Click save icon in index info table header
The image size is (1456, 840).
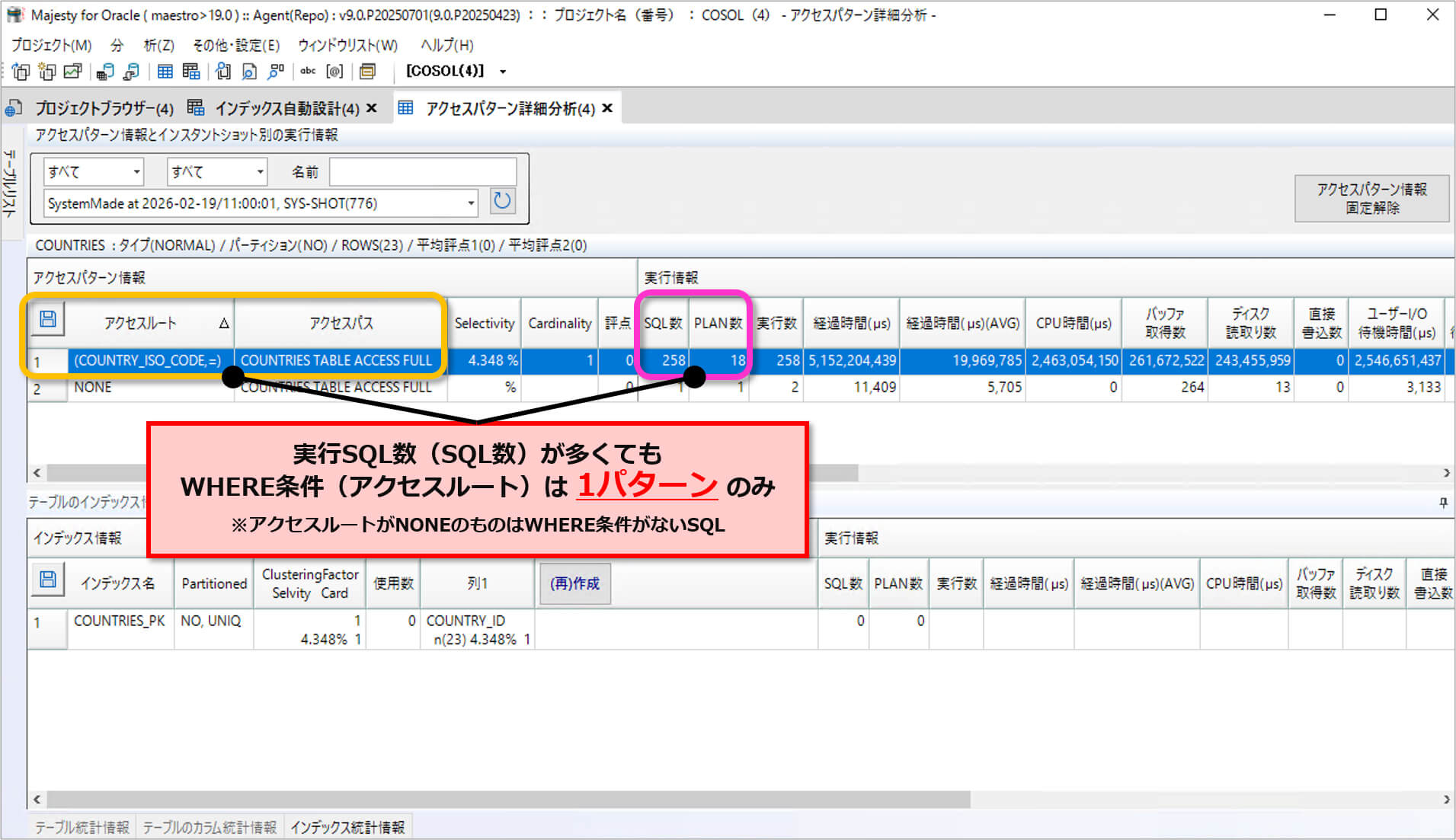[x=47, y=580]
